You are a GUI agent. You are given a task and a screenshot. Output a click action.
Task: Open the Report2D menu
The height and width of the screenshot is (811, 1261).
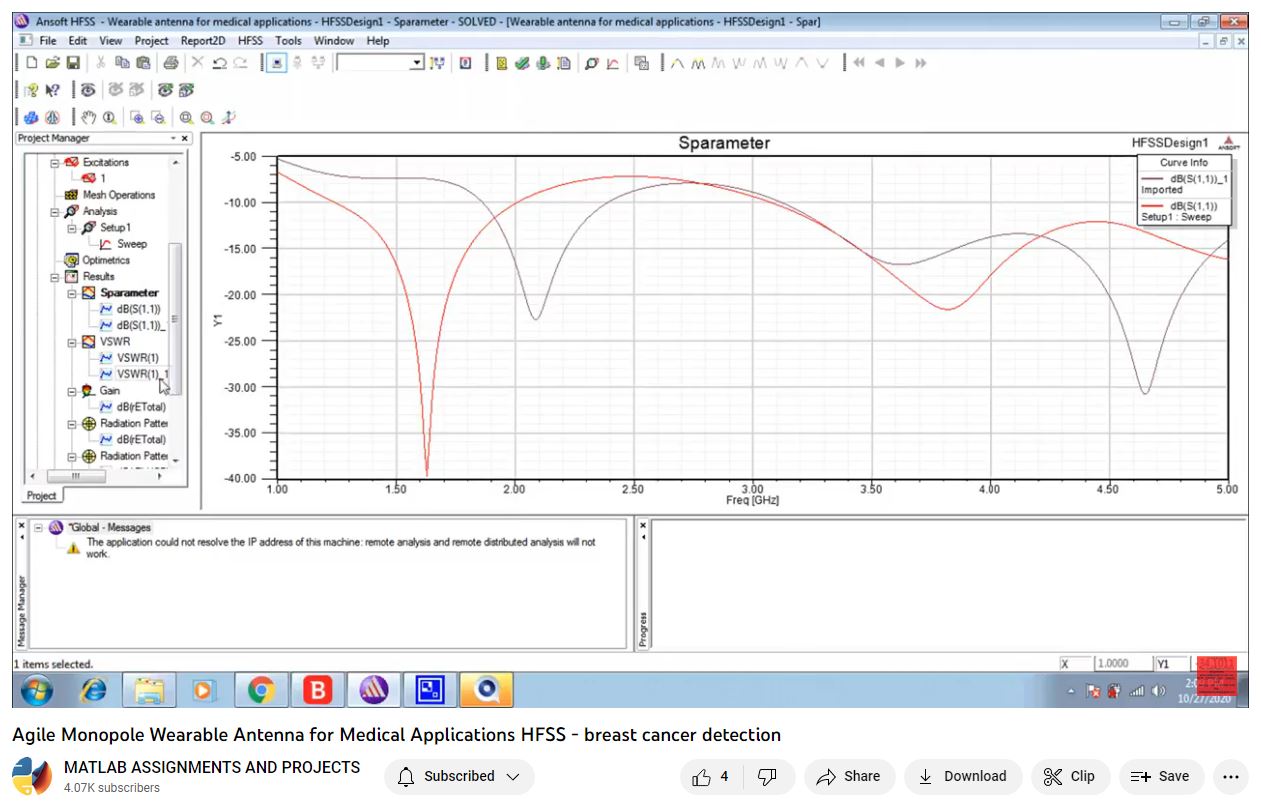[x=203, y=41]
